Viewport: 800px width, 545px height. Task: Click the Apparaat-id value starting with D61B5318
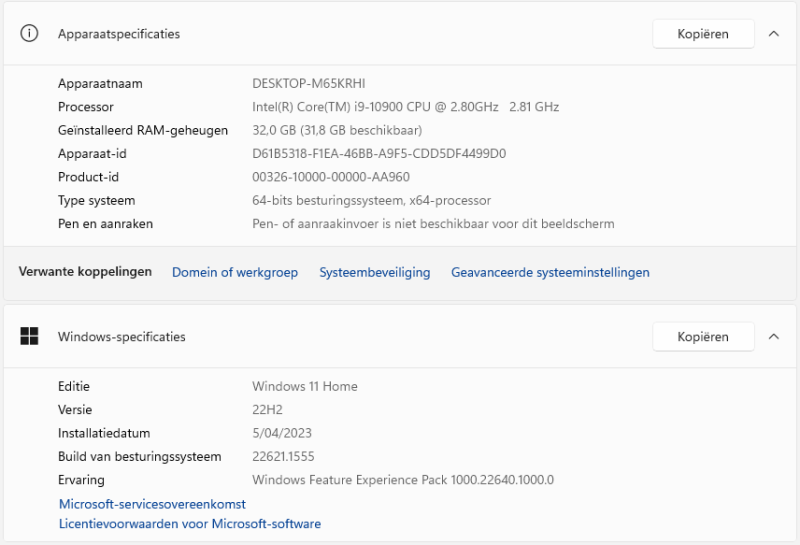(379, 154)
